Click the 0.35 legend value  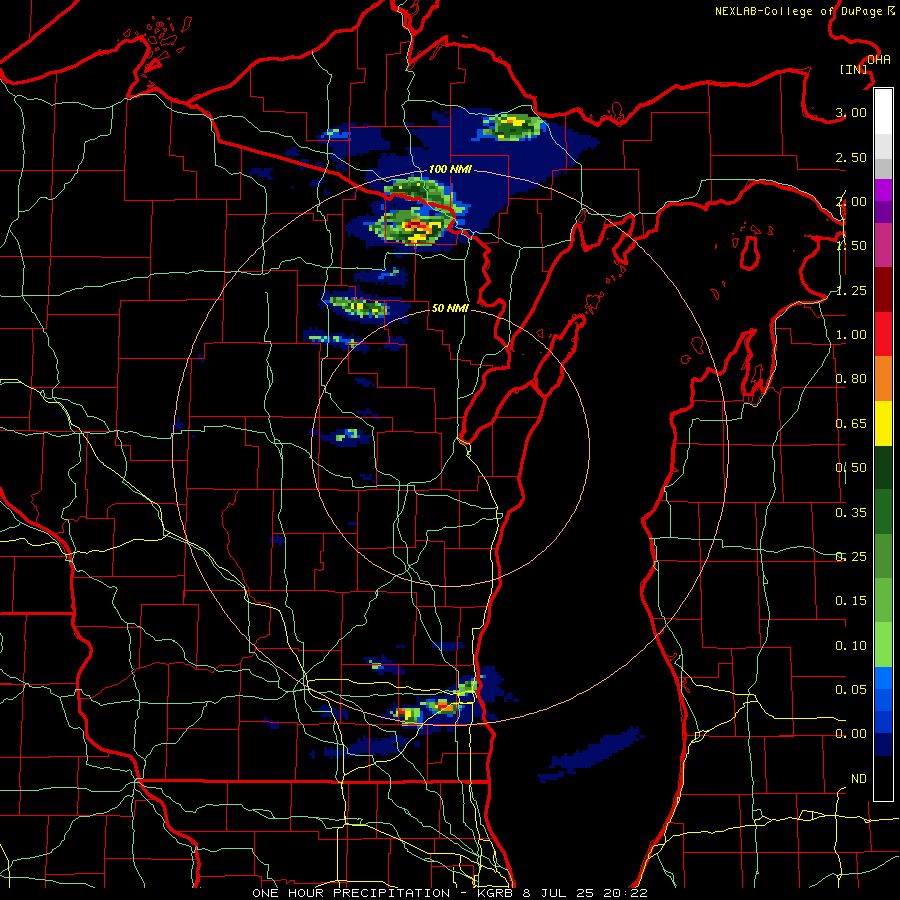click(851, 513)
